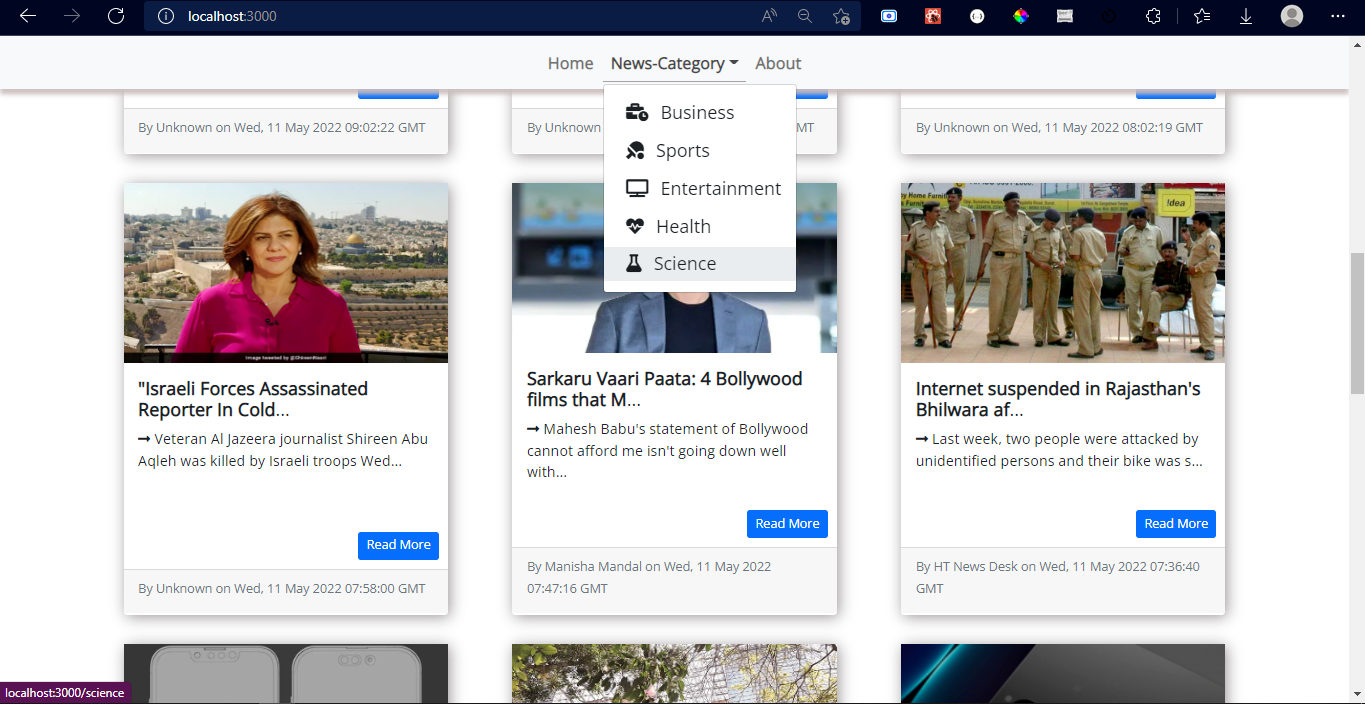The width and height of the screenshot is (1365, 704).
Task: Click text "By Unknown on Wed, 11 May 2022 09:02:22 GMT"
Action: (x=282, y=127)
